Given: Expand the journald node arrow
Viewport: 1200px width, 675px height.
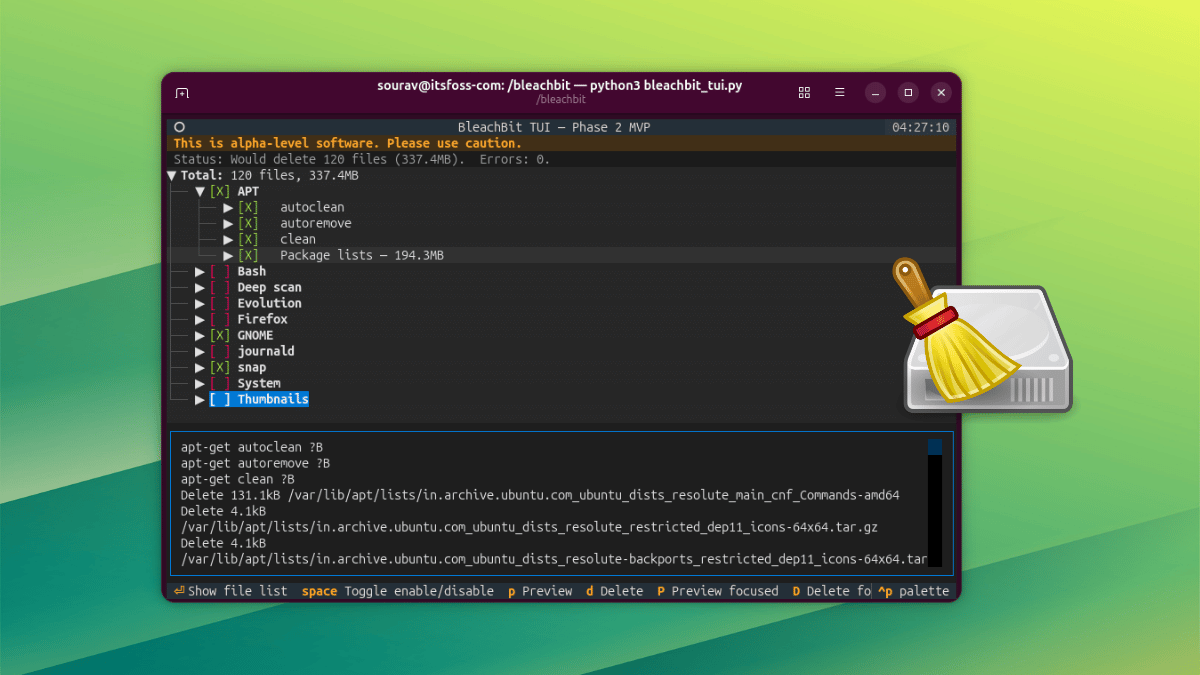Looking at the screenshot, I should point(200,351).
